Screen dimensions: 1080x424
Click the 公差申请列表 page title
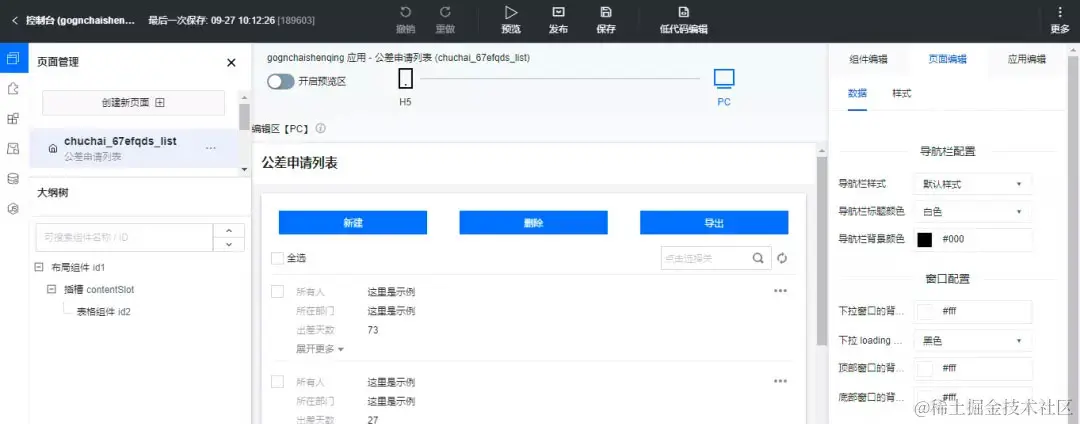coord(300,163)
